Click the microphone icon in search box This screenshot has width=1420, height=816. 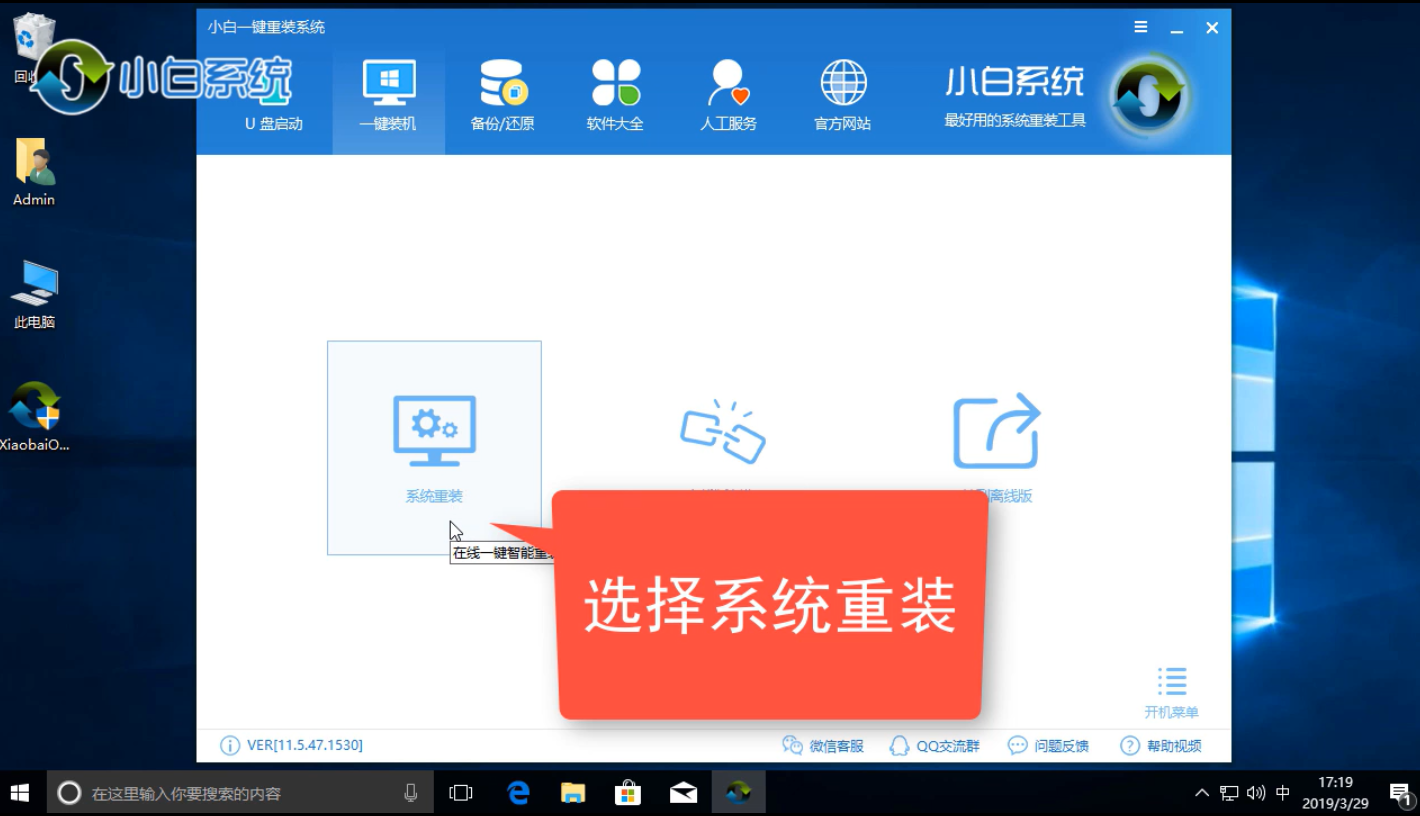tap(410, 793)
